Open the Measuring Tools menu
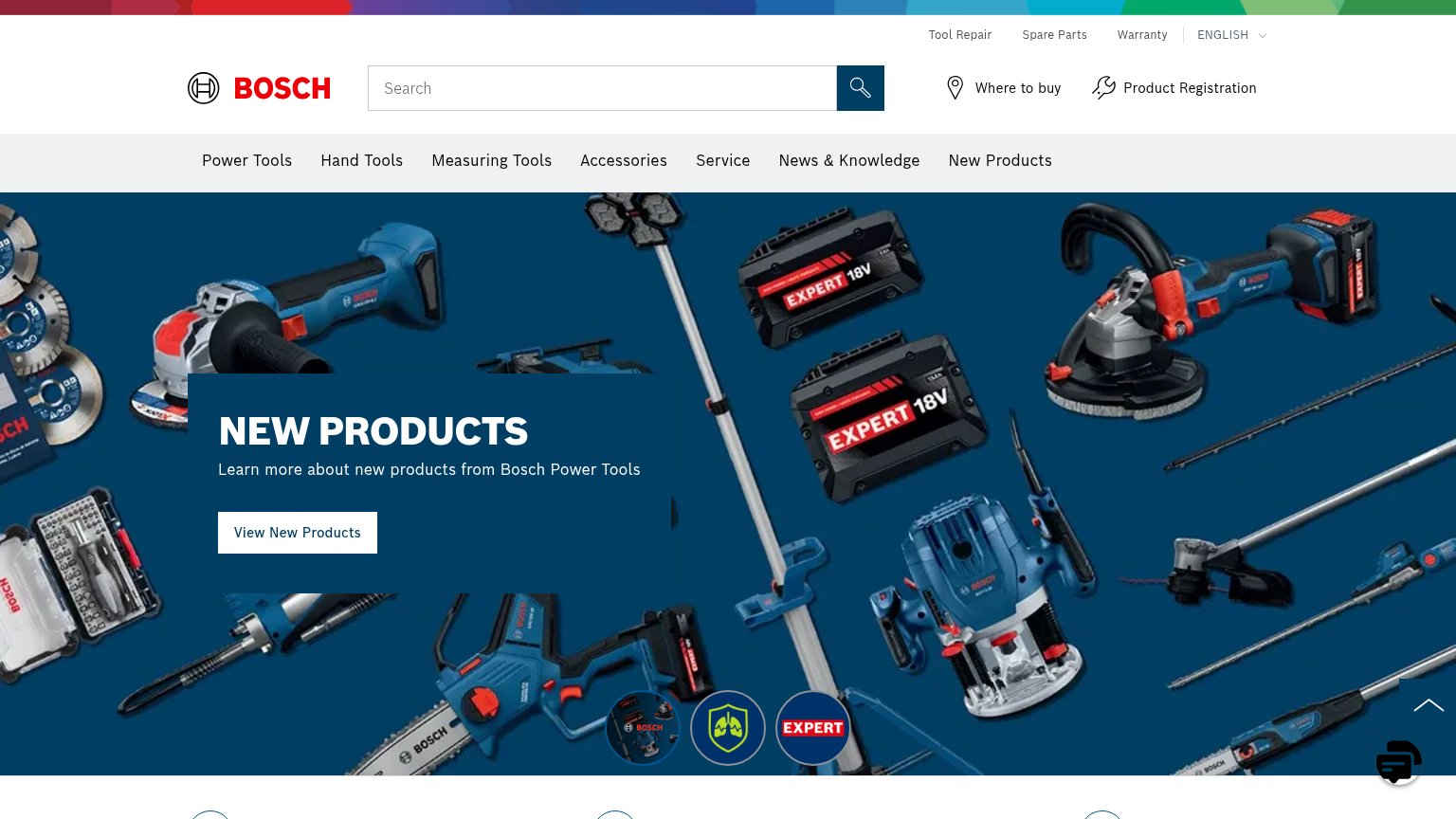Screen dimensions: 1456x819 492,161
